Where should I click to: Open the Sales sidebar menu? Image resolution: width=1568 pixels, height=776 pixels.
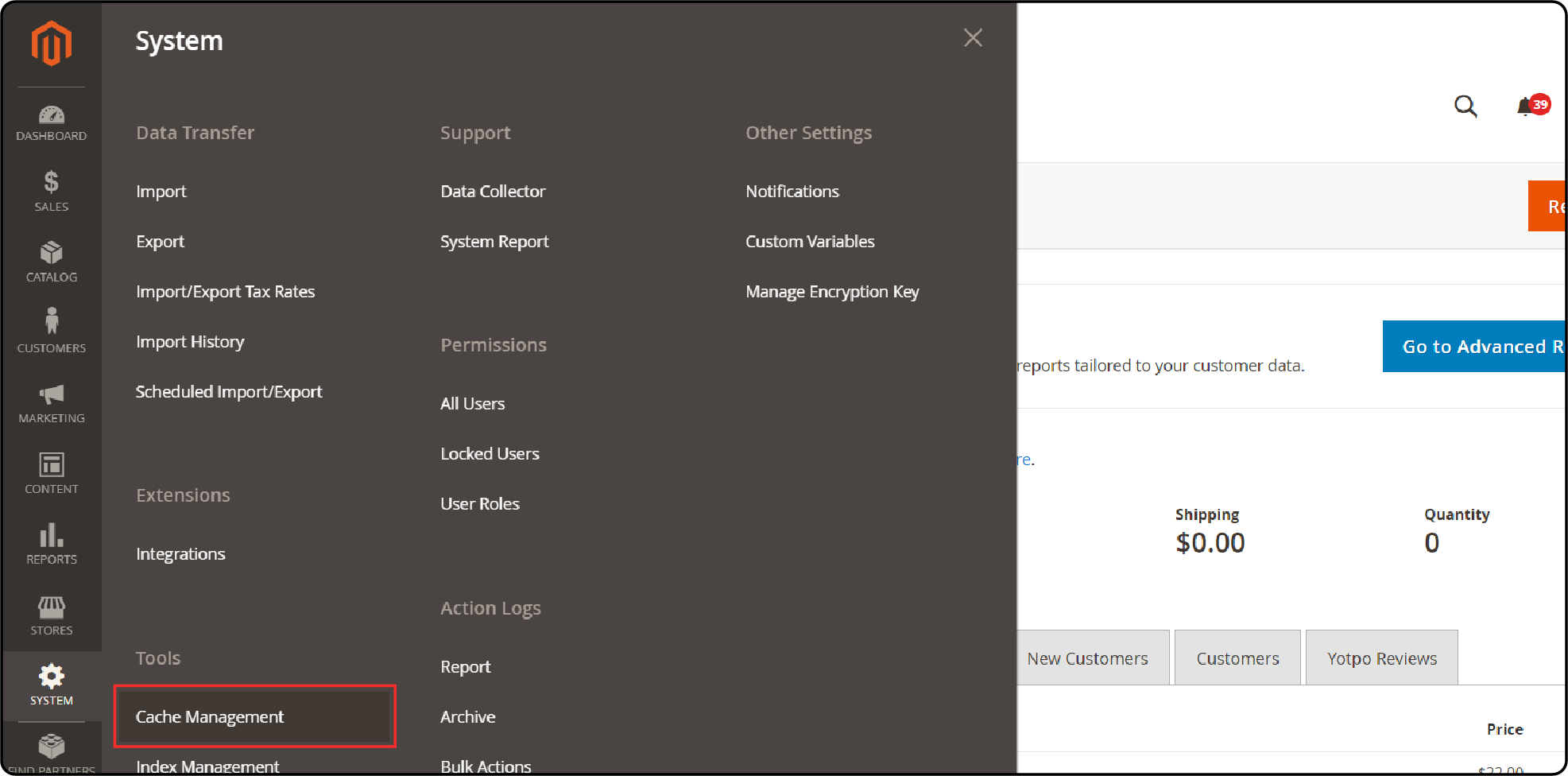pos(52,192)
